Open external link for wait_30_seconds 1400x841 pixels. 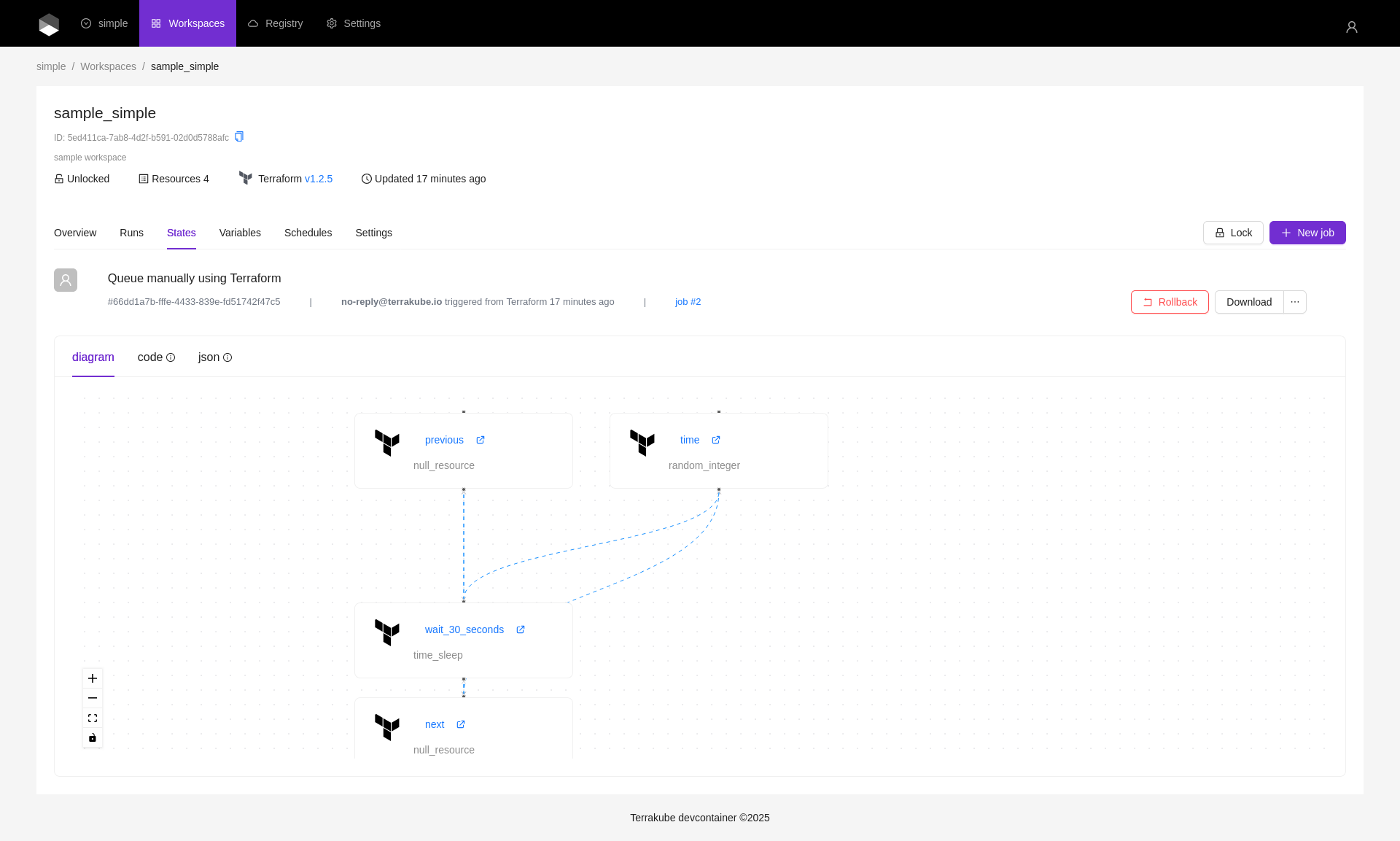[x=521, y=629]
